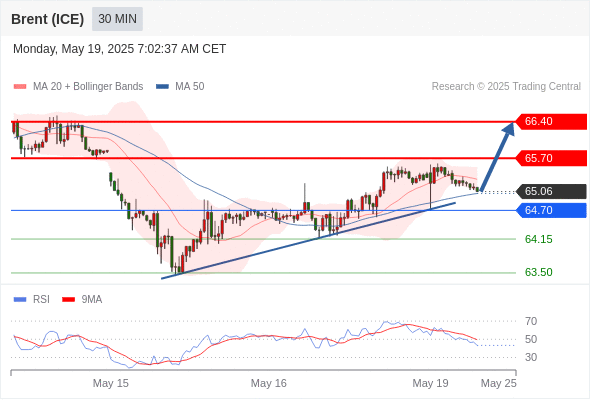Viewport: 590px width, 400px height.
Task: Click the MA 50 legend swatch
Action: pyautogui.click(x=162, y=87)
